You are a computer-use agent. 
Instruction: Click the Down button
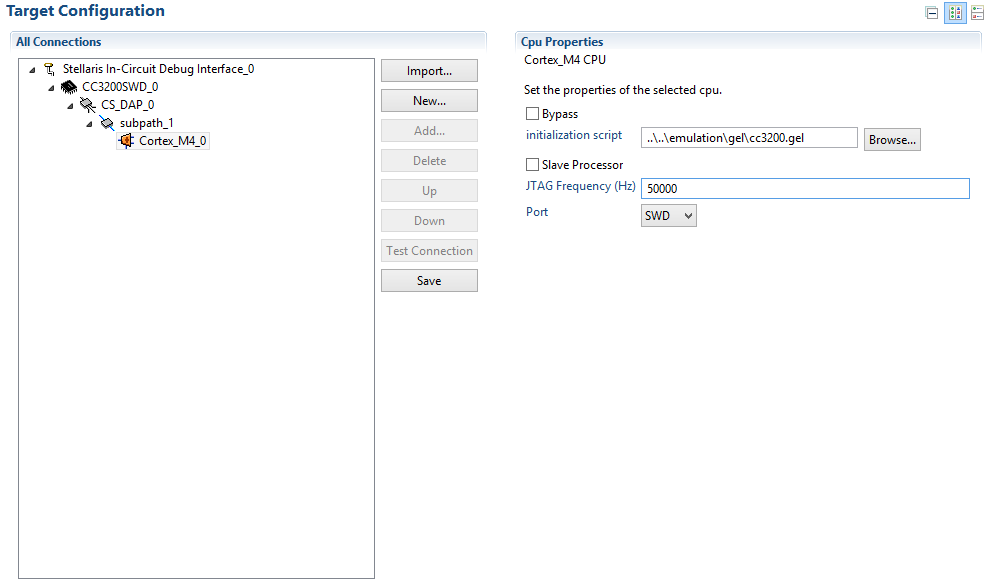429,220
